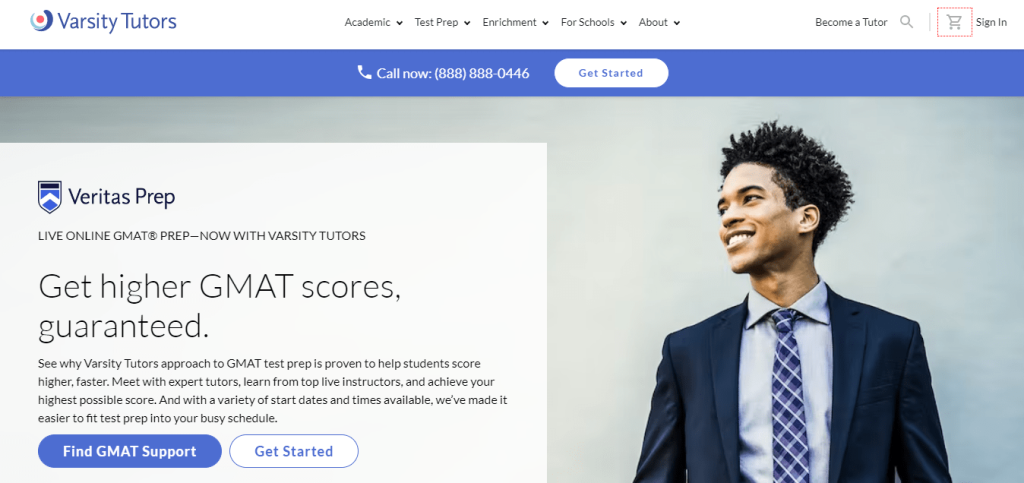Click the Find GMAT Support button

[x=130, y=451]
